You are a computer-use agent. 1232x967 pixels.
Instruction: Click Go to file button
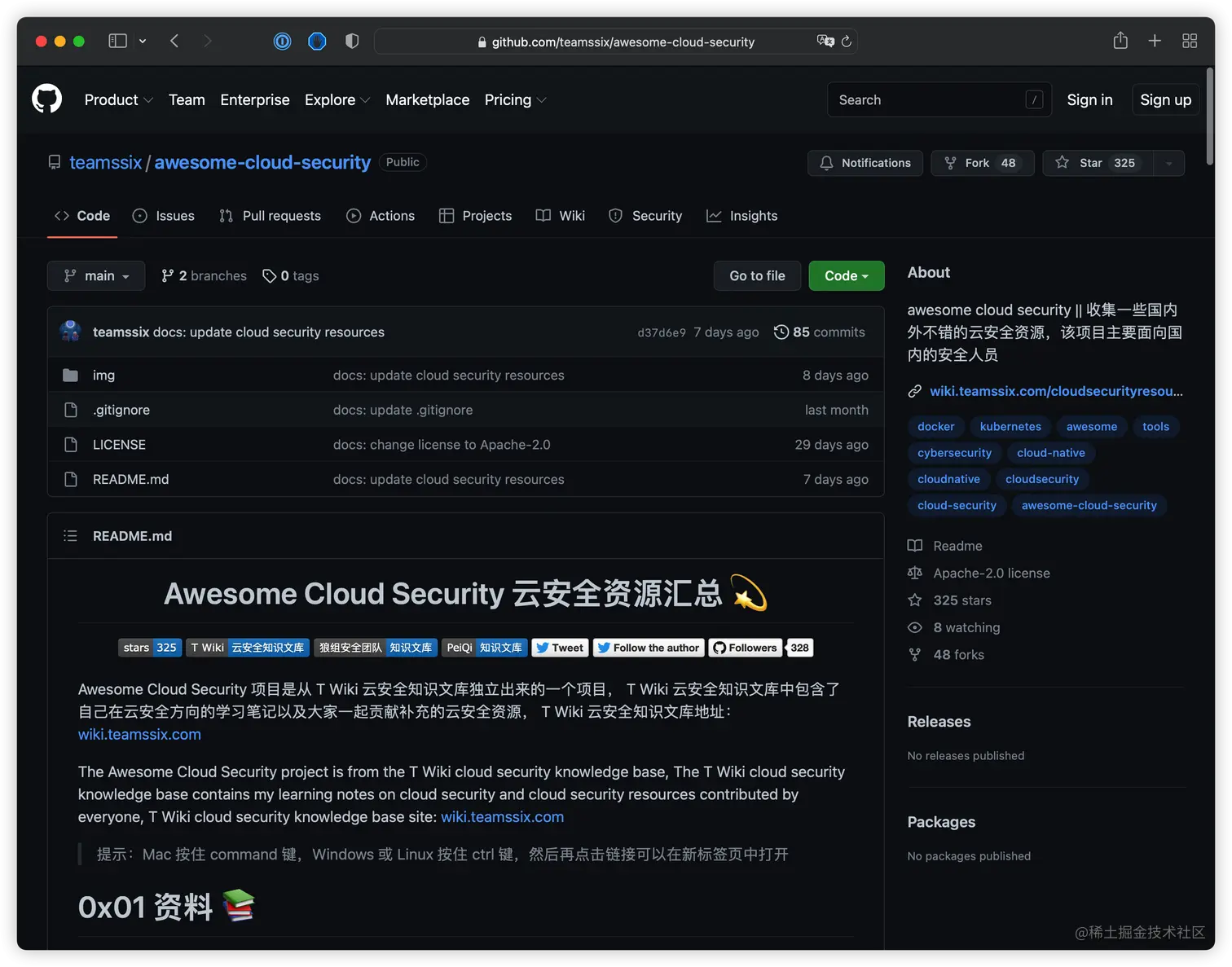758,276
